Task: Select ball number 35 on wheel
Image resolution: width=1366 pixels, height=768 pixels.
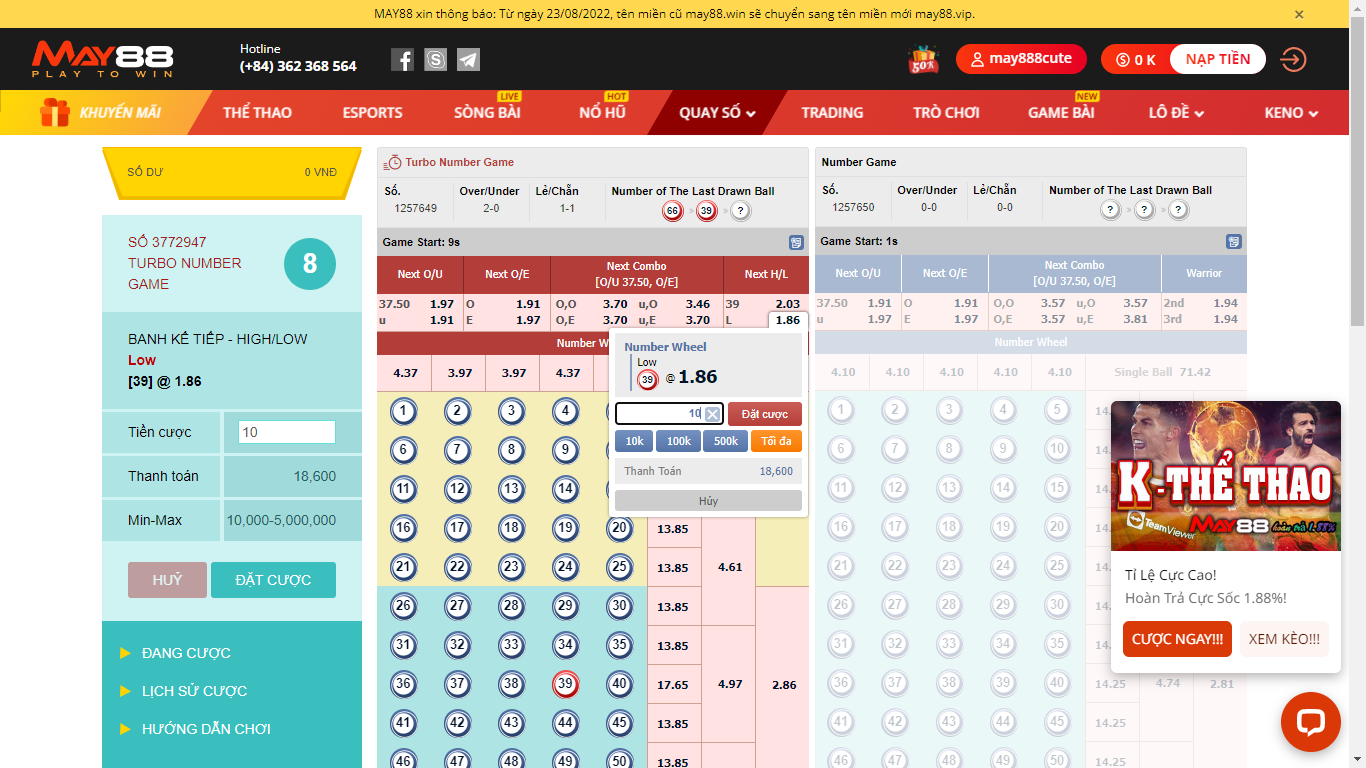Action: (x=620, y=645)
